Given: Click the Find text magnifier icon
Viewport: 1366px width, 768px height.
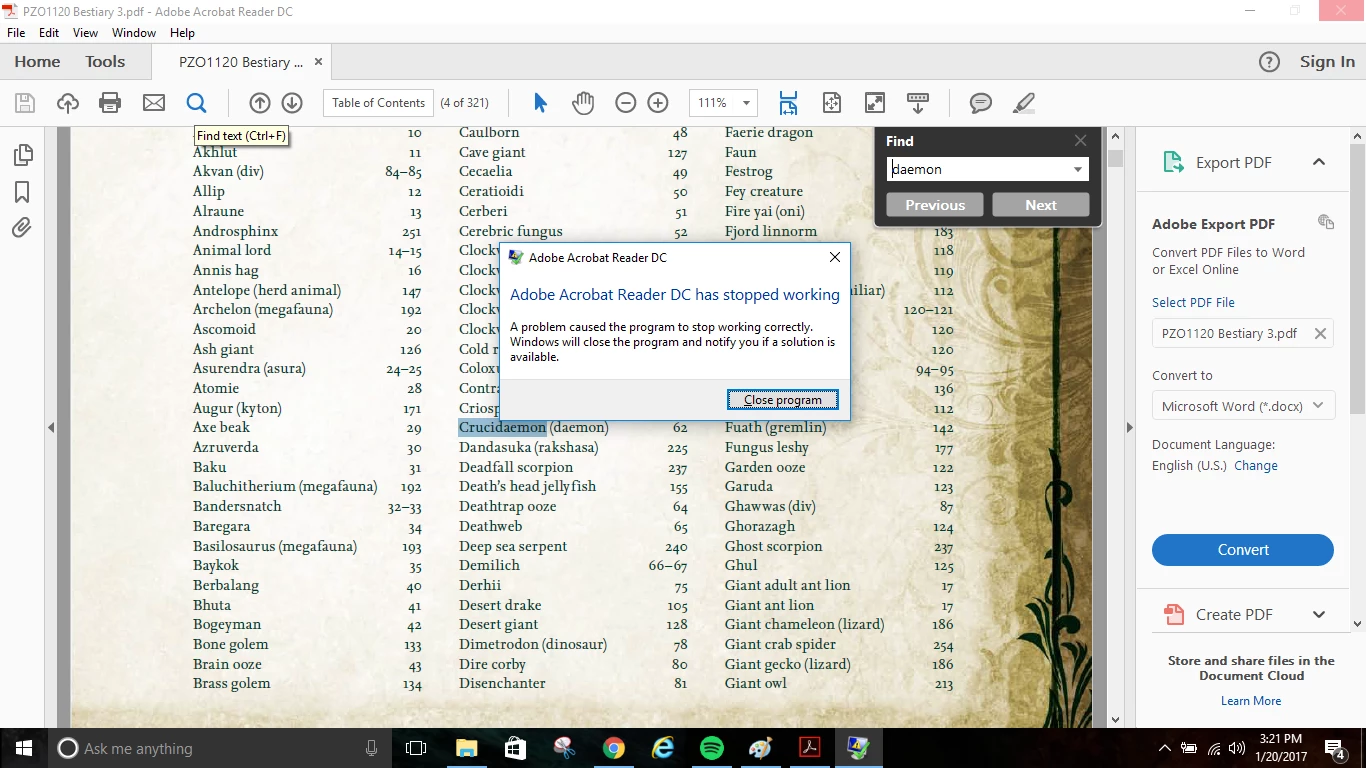Looking at the screenshot, I should pos(196,103).
